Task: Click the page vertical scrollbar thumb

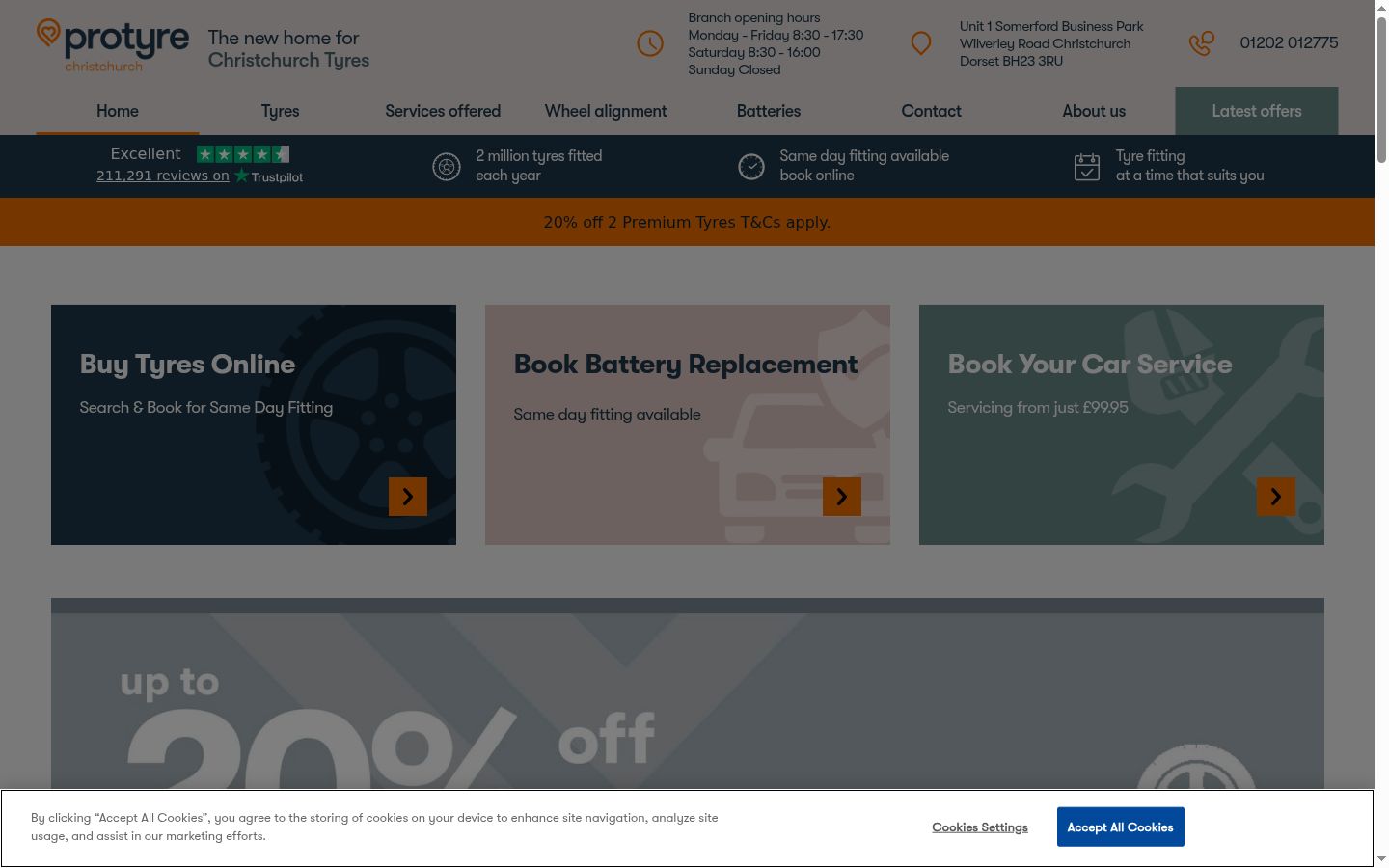Action: click(1381, 90)
